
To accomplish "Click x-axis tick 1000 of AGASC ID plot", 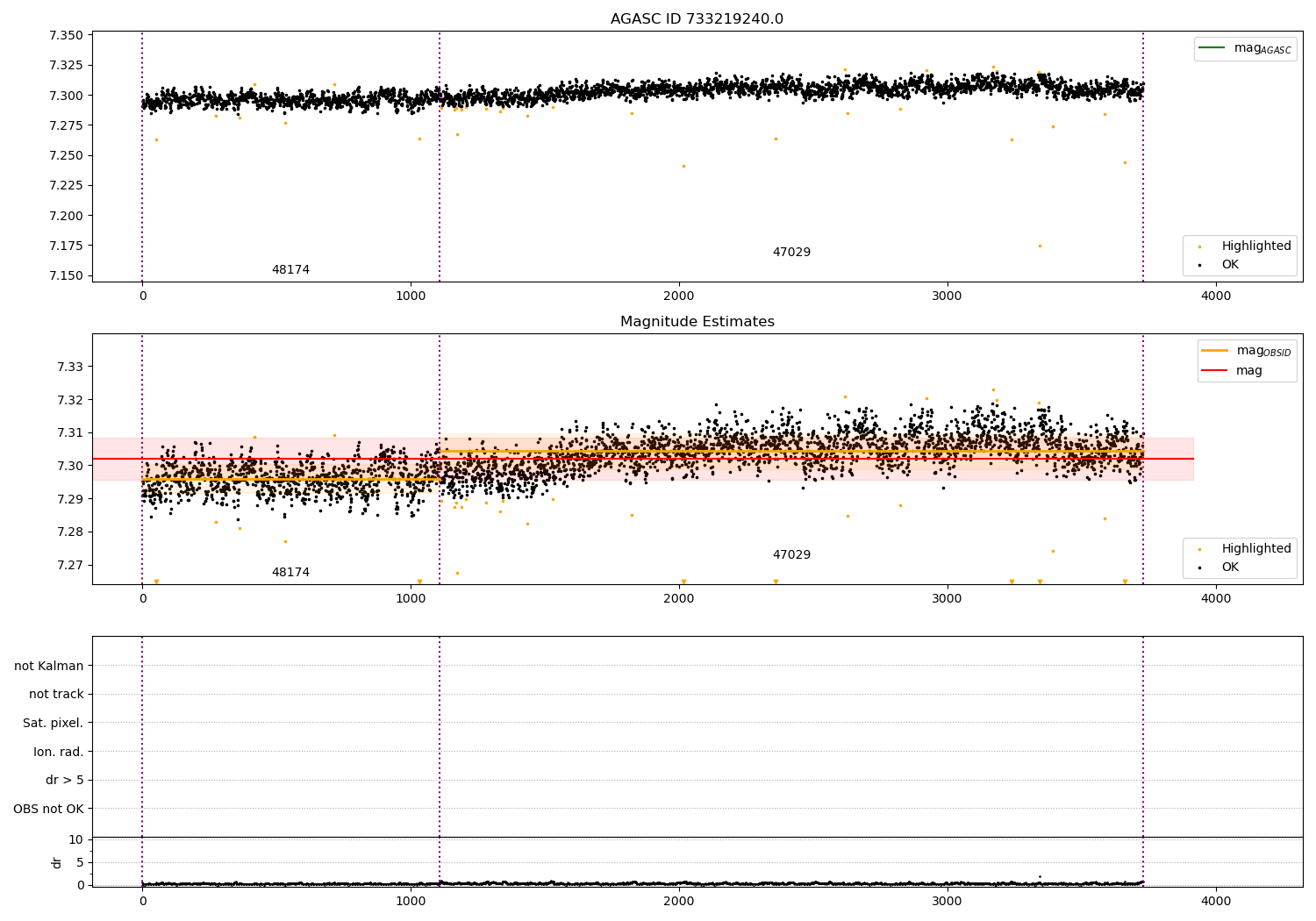I will click(411, 296).
